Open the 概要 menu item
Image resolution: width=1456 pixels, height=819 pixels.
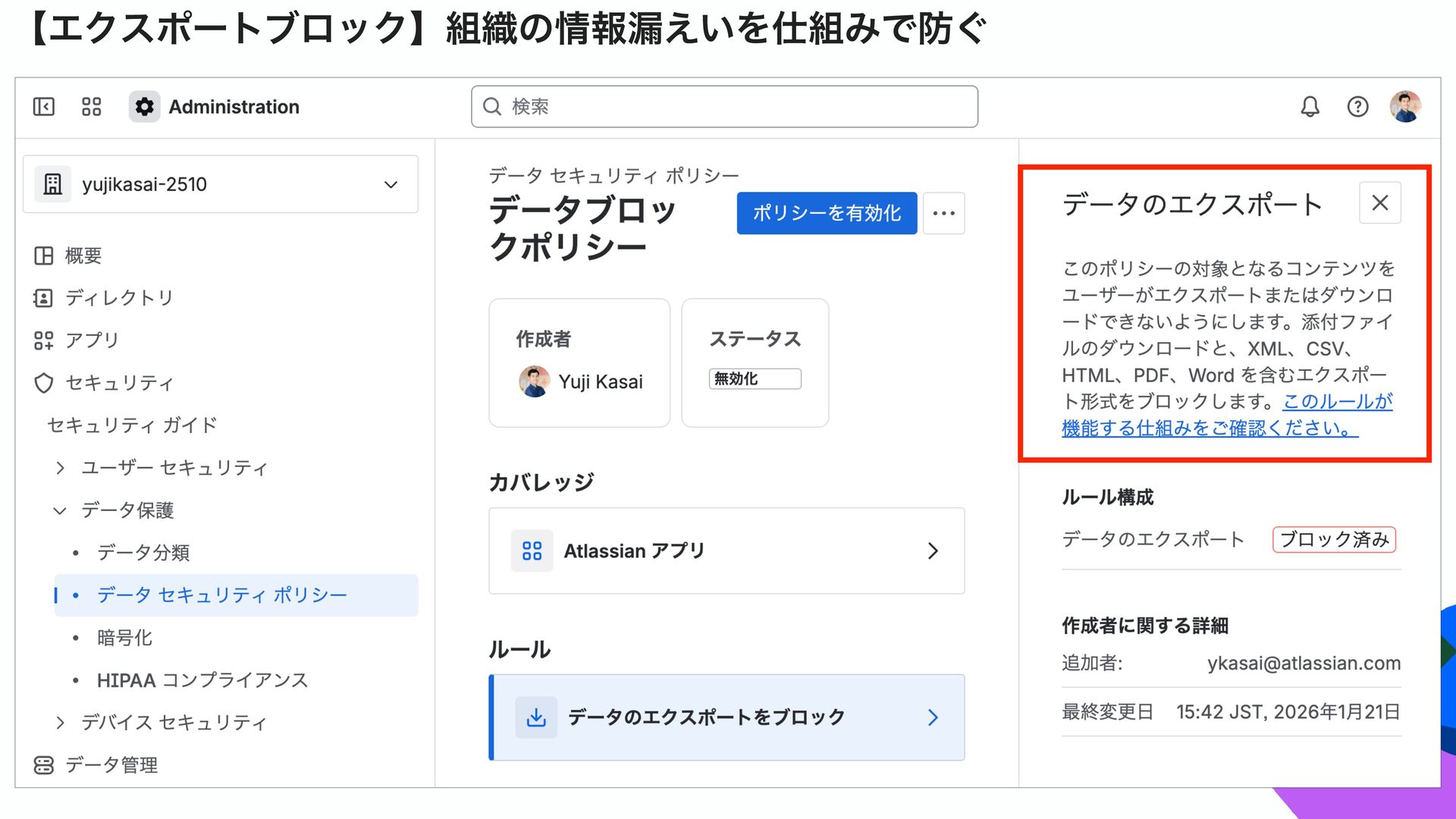pos(83,256)
